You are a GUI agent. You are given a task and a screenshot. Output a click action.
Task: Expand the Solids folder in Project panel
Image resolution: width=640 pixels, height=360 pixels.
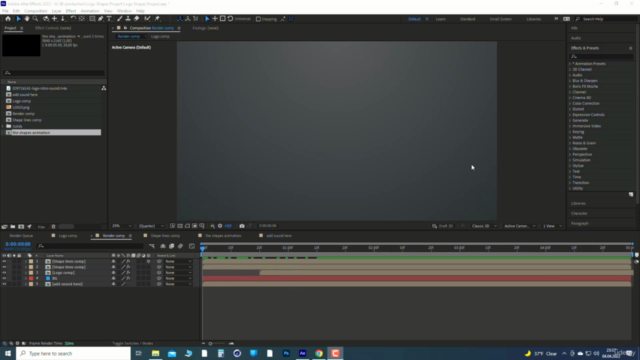point(3,126)
